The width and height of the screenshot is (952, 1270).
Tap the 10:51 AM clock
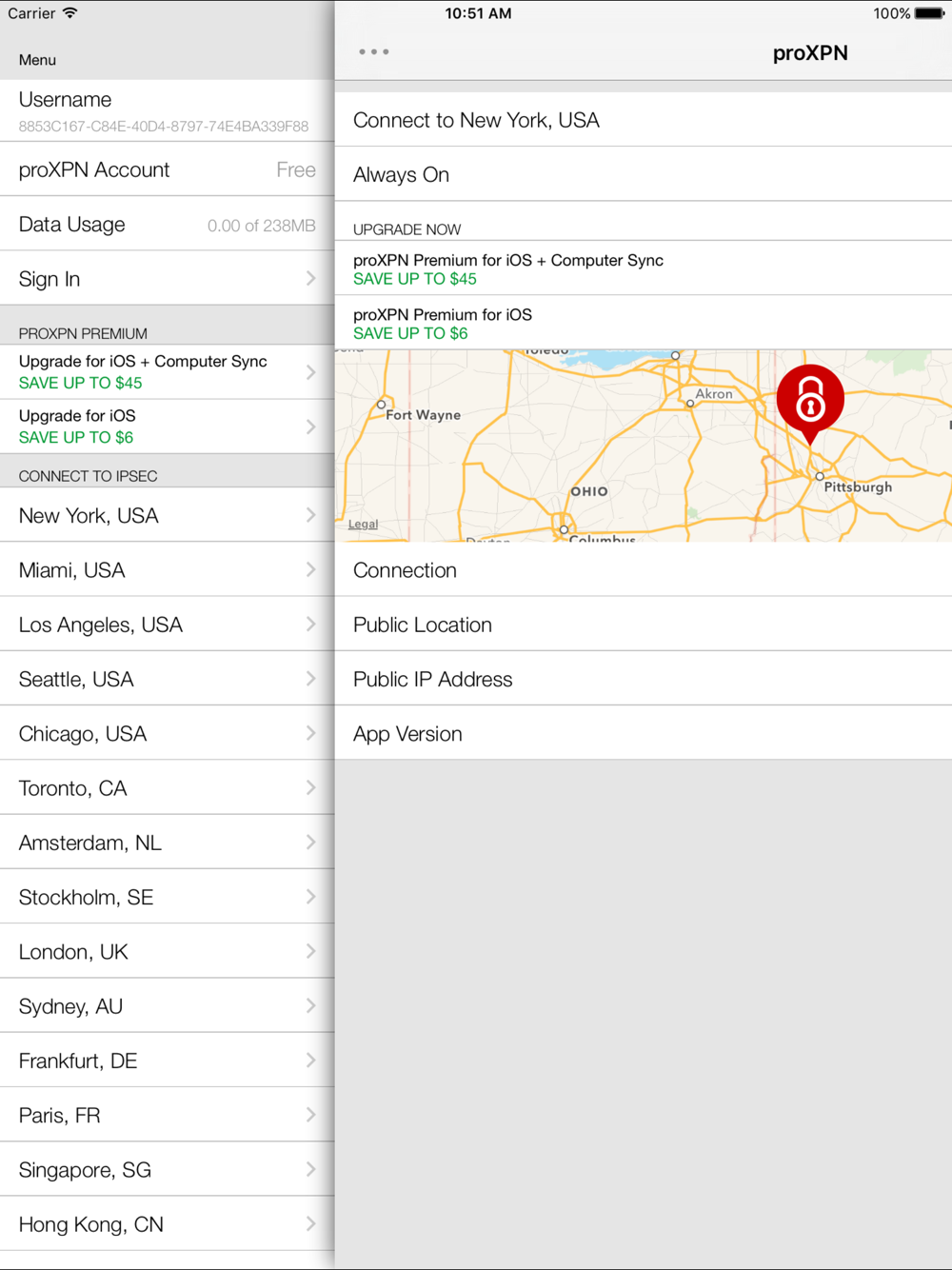(x=478, y=13)
